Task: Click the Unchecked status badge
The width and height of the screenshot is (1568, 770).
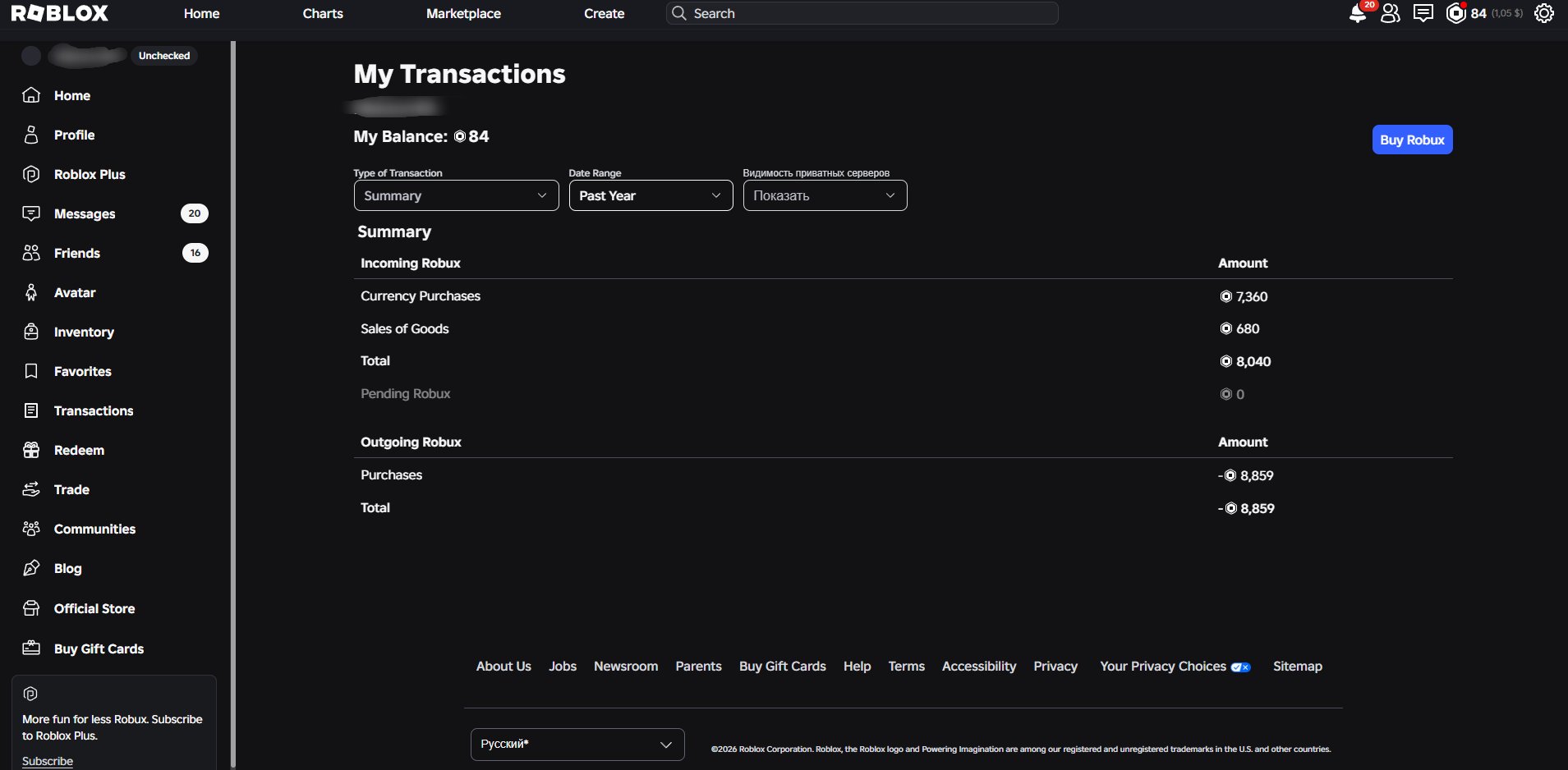Action: tap(164, 56)
